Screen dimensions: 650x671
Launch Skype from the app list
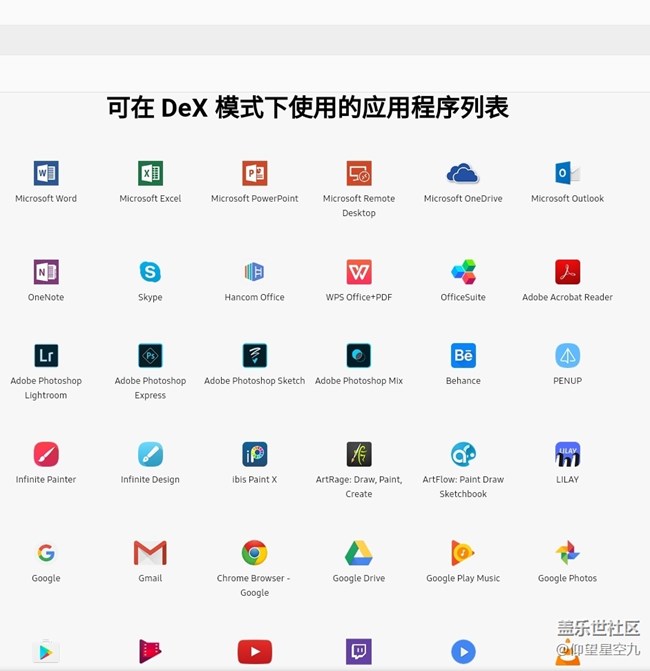coord(150,272)
